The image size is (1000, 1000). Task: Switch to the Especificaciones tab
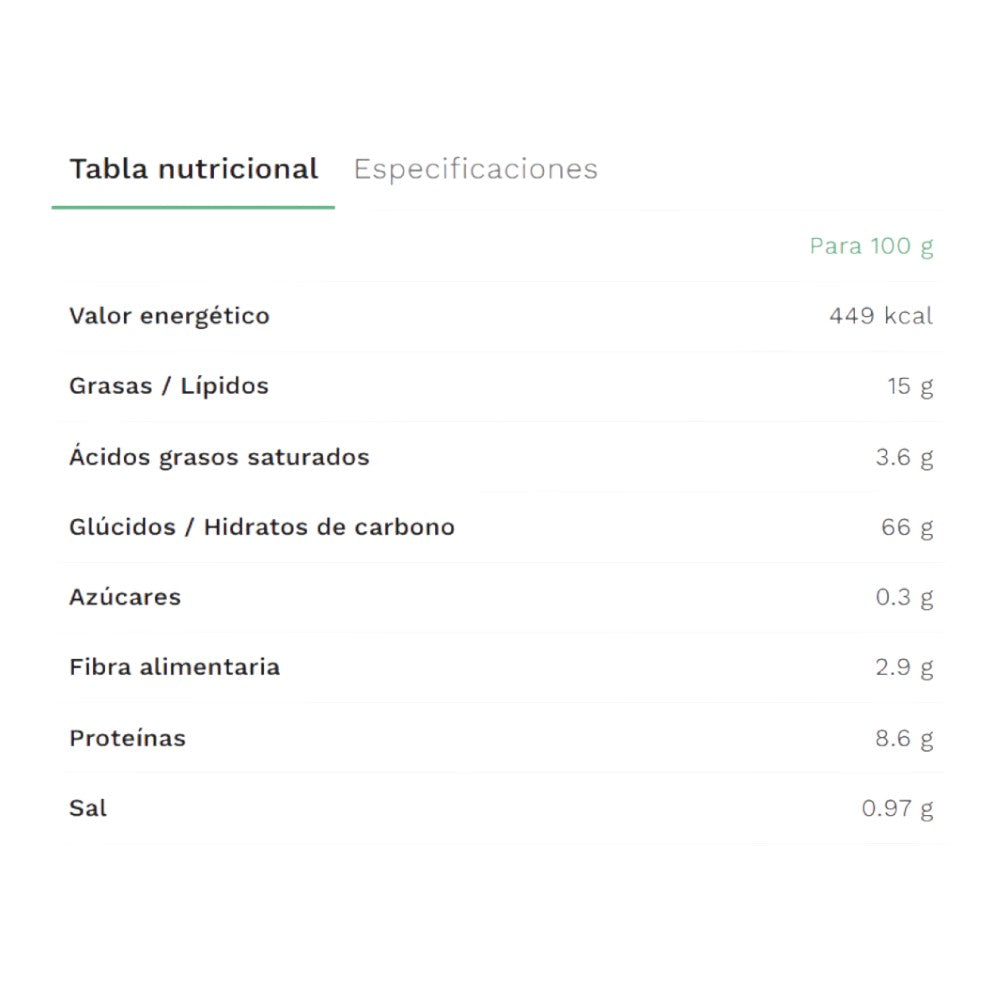point(475,169)
